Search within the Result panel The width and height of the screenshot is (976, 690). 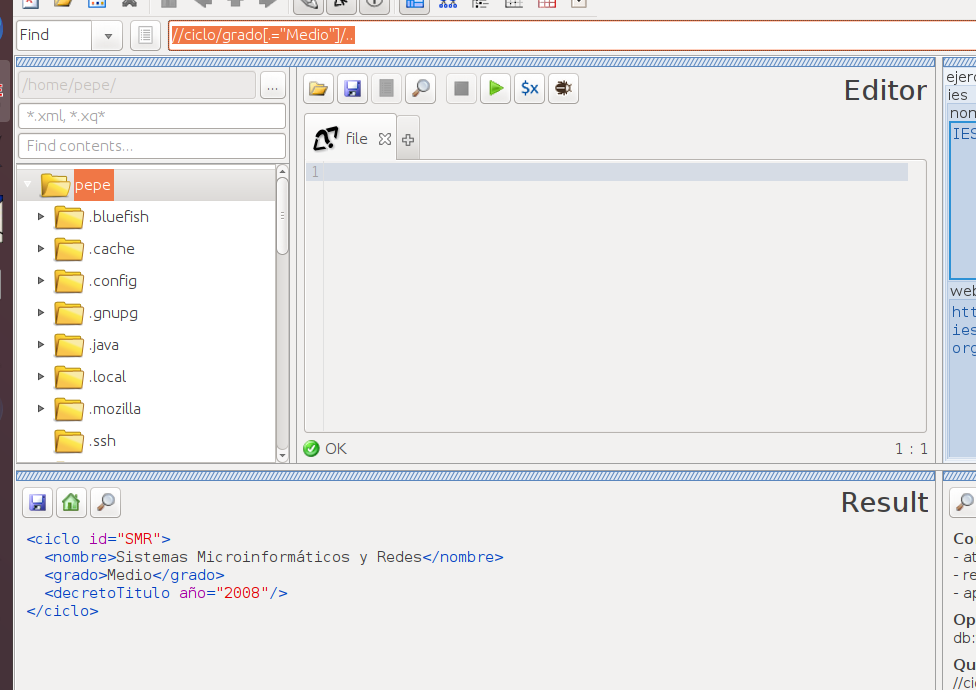[x=105, y=502]
